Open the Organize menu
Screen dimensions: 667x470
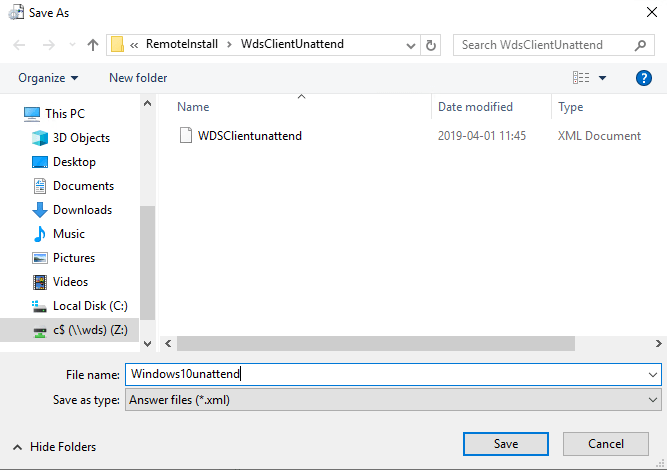tap(48, 78)
